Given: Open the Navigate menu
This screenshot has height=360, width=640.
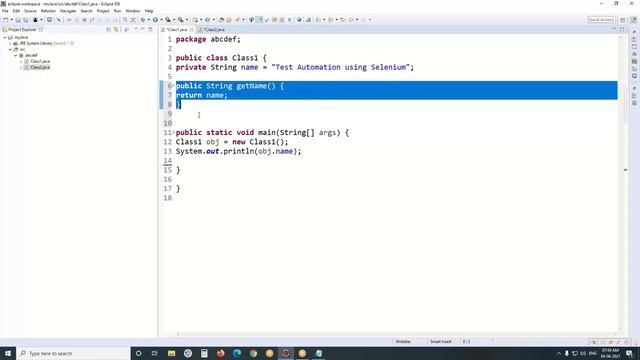Looking at the screenshot, I should coord(68,11).
